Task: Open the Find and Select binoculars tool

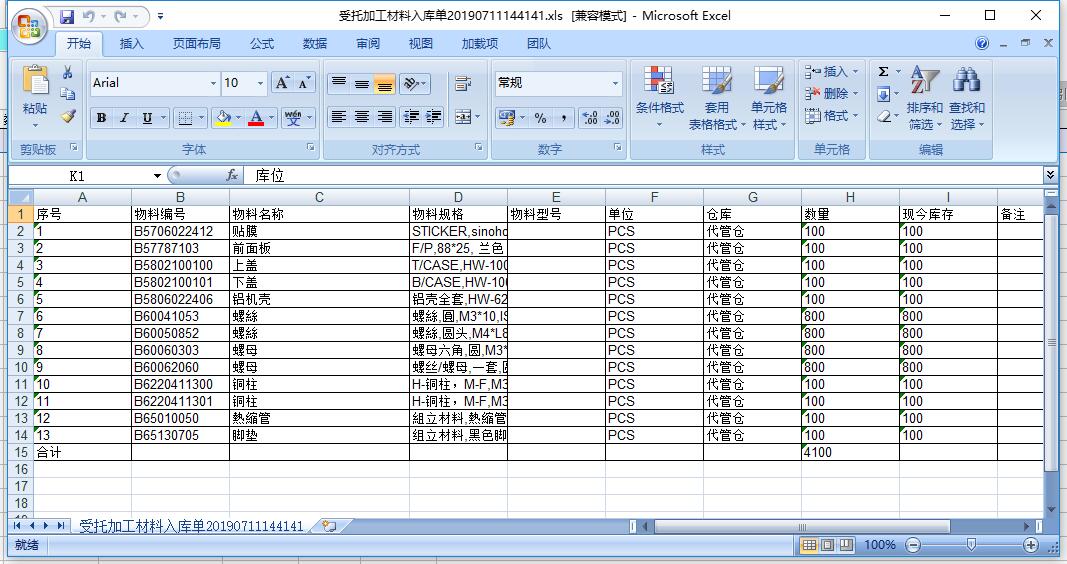Action: [966, 82]
